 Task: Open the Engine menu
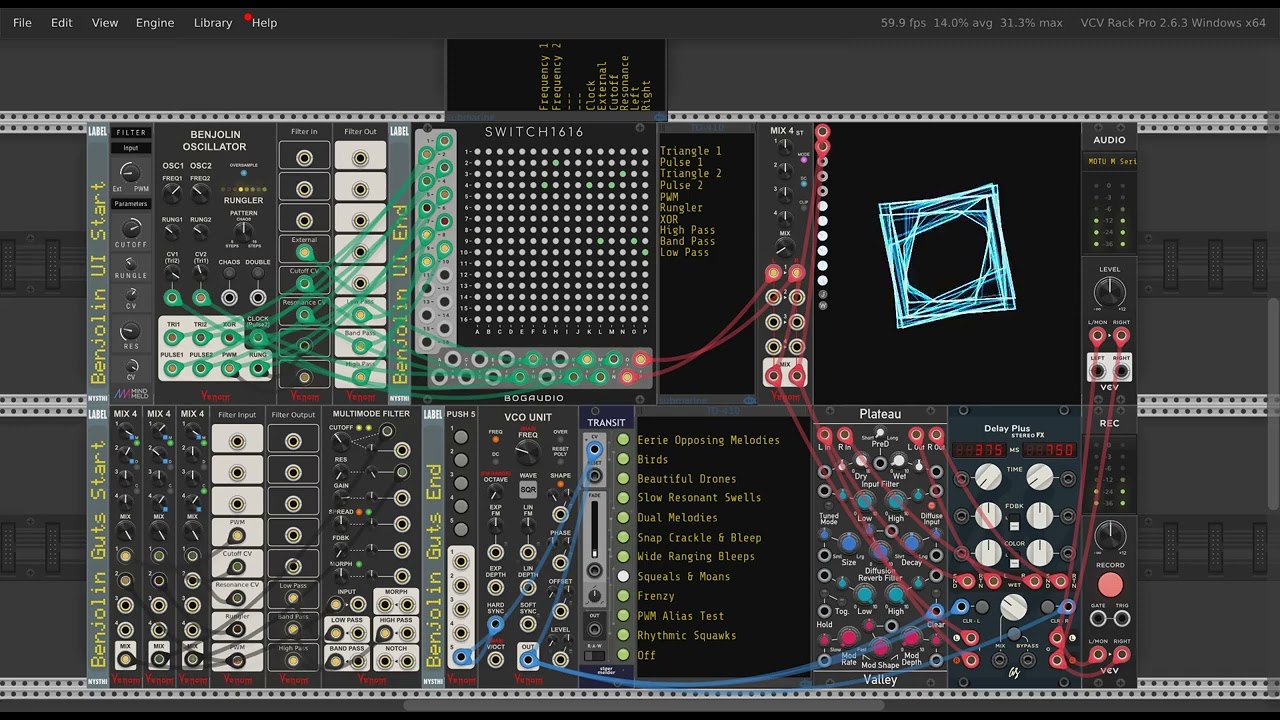coord(155,22)
